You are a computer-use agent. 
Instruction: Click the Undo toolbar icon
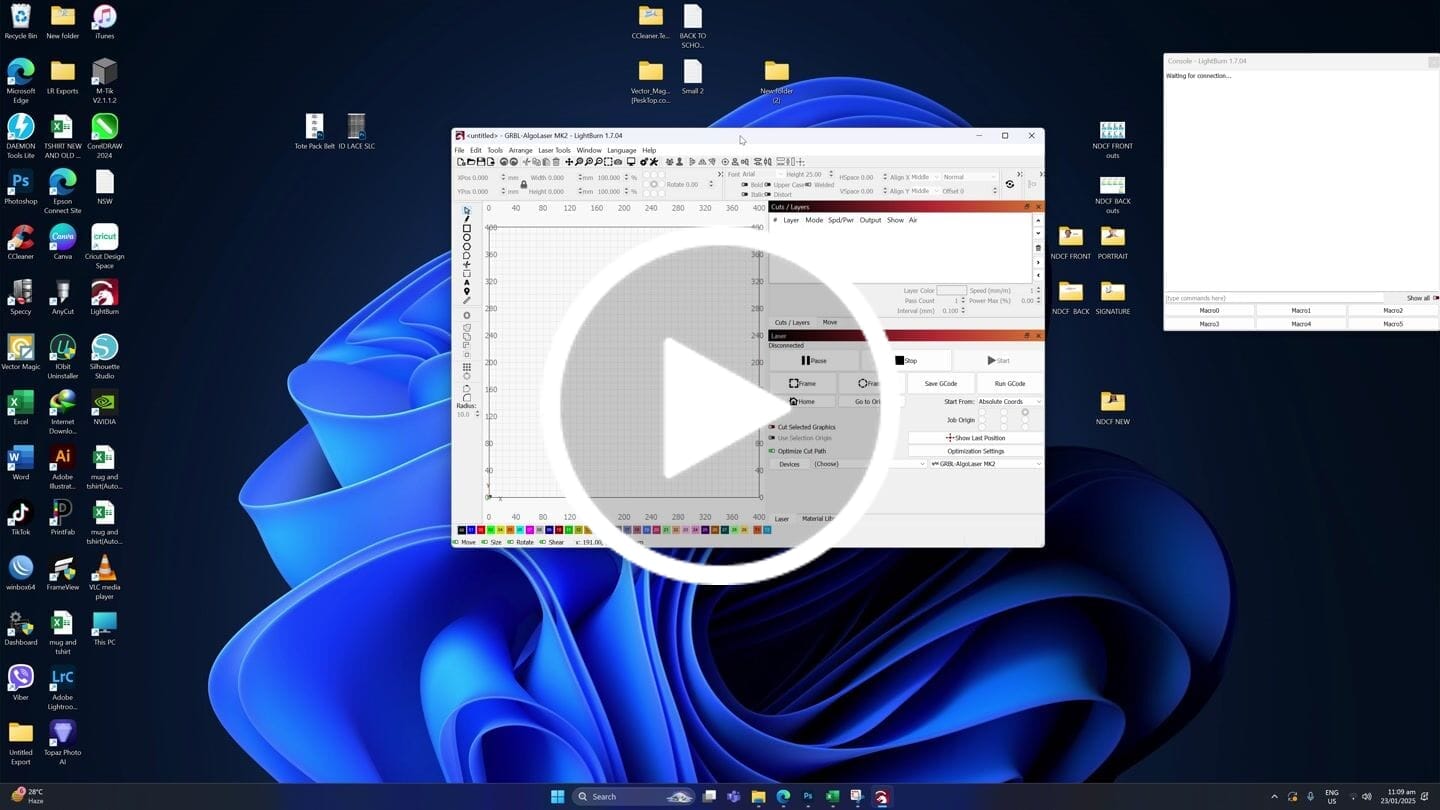[503, 162]
